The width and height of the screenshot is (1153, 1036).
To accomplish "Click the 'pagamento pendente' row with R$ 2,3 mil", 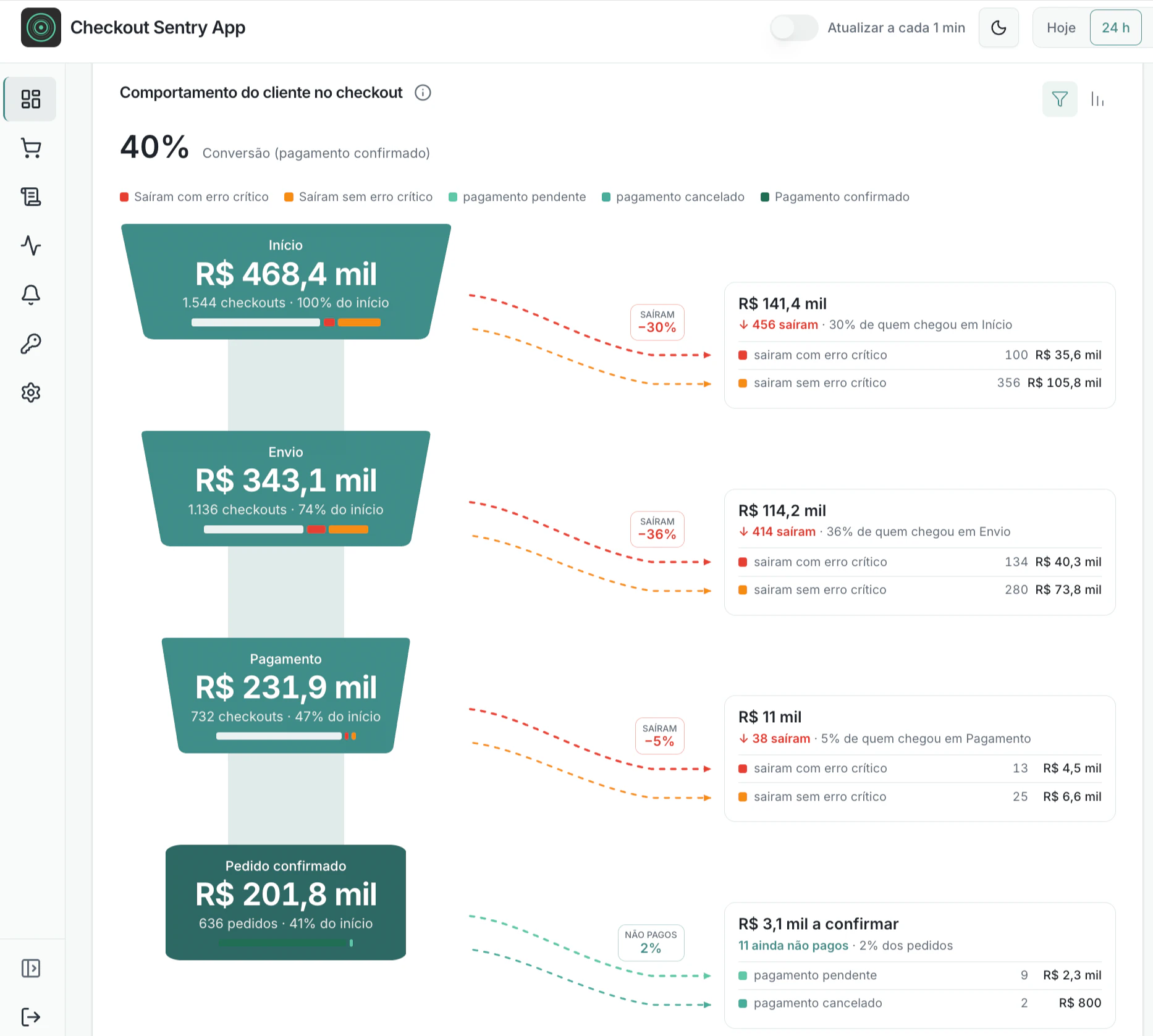I will pos(920,975).
